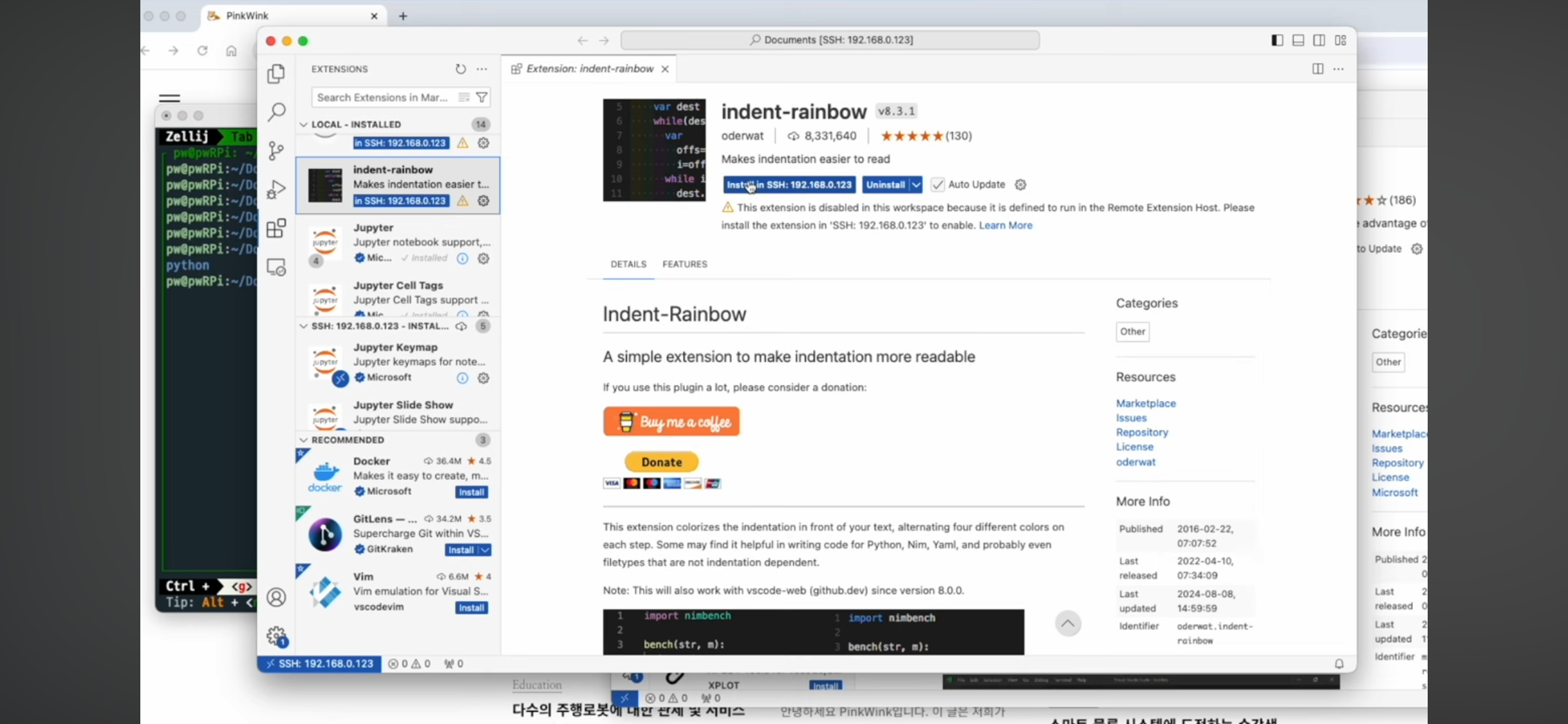This screenshot has height=724, width=1568.
Task: Collapse the Recommended extensions section
Action: click(x=304, y=440)
